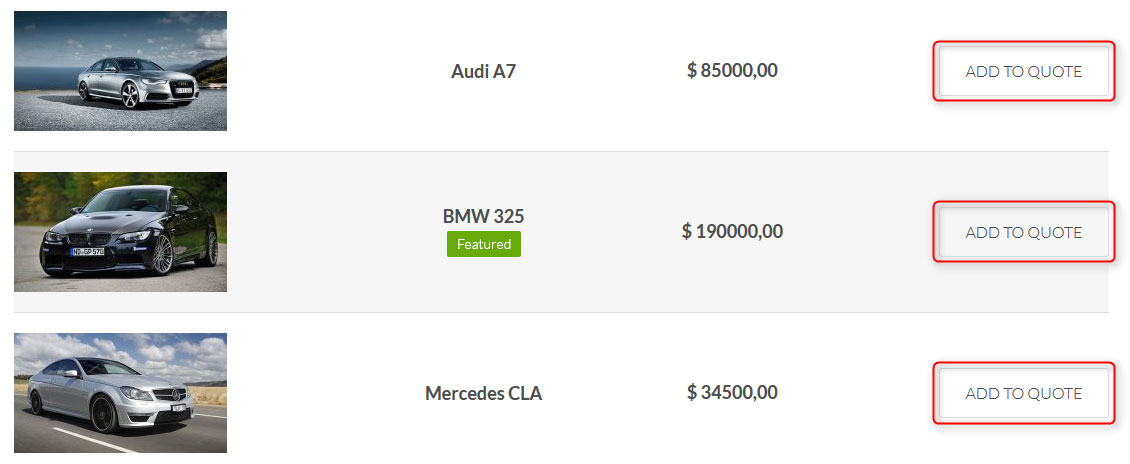Click the Audi's front grille in photo

(184, 88)
